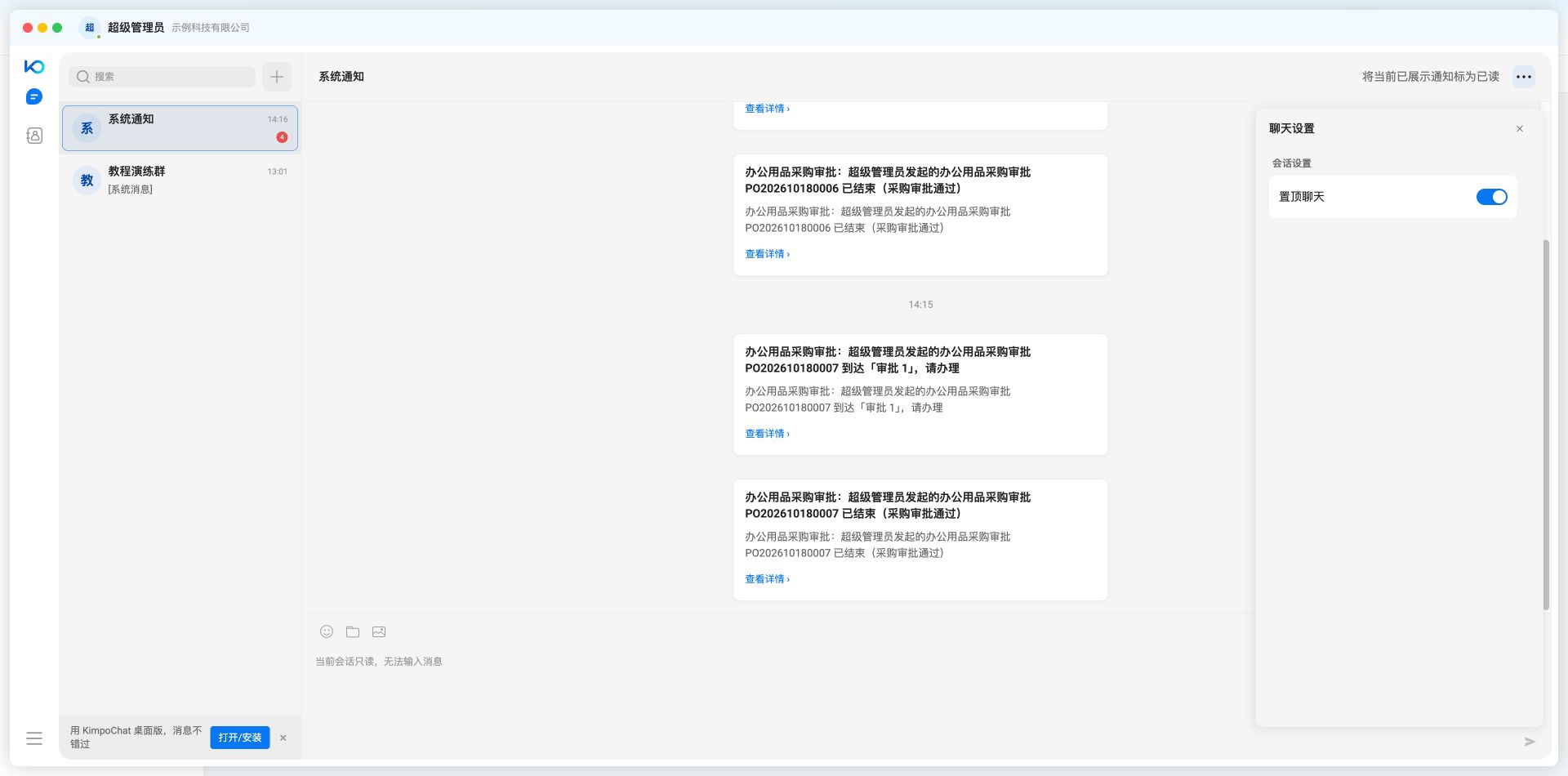Select the 系统通知 conversation

[x=180, y=128]
